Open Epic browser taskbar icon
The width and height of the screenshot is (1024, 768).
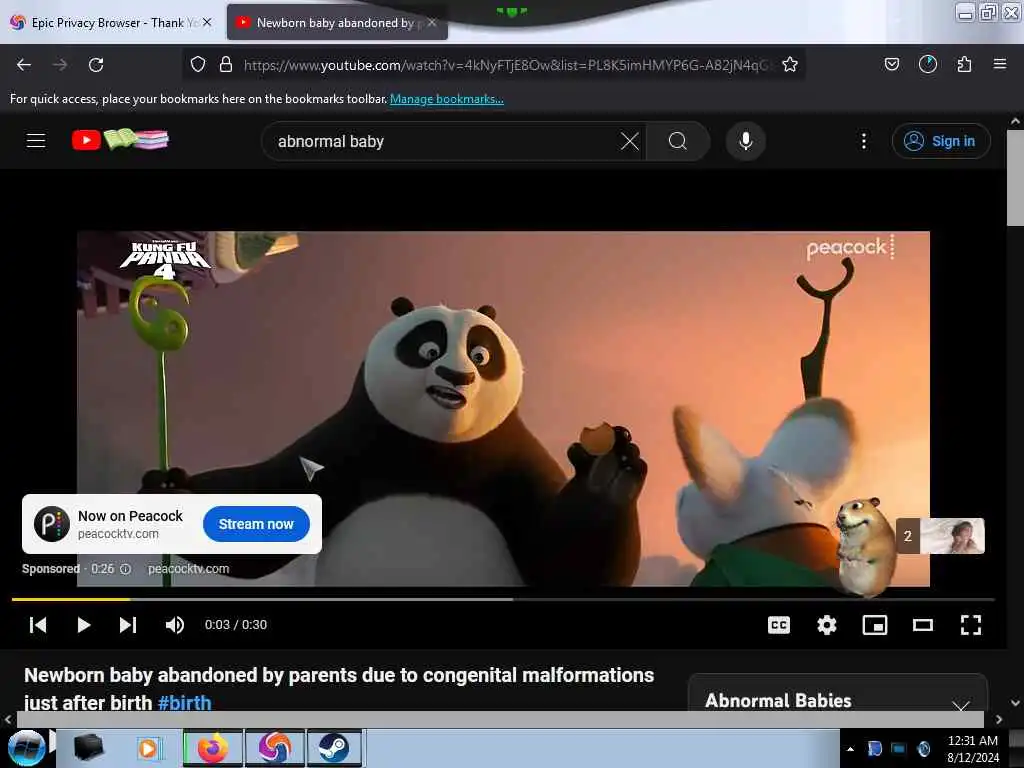tap(275, 748)
